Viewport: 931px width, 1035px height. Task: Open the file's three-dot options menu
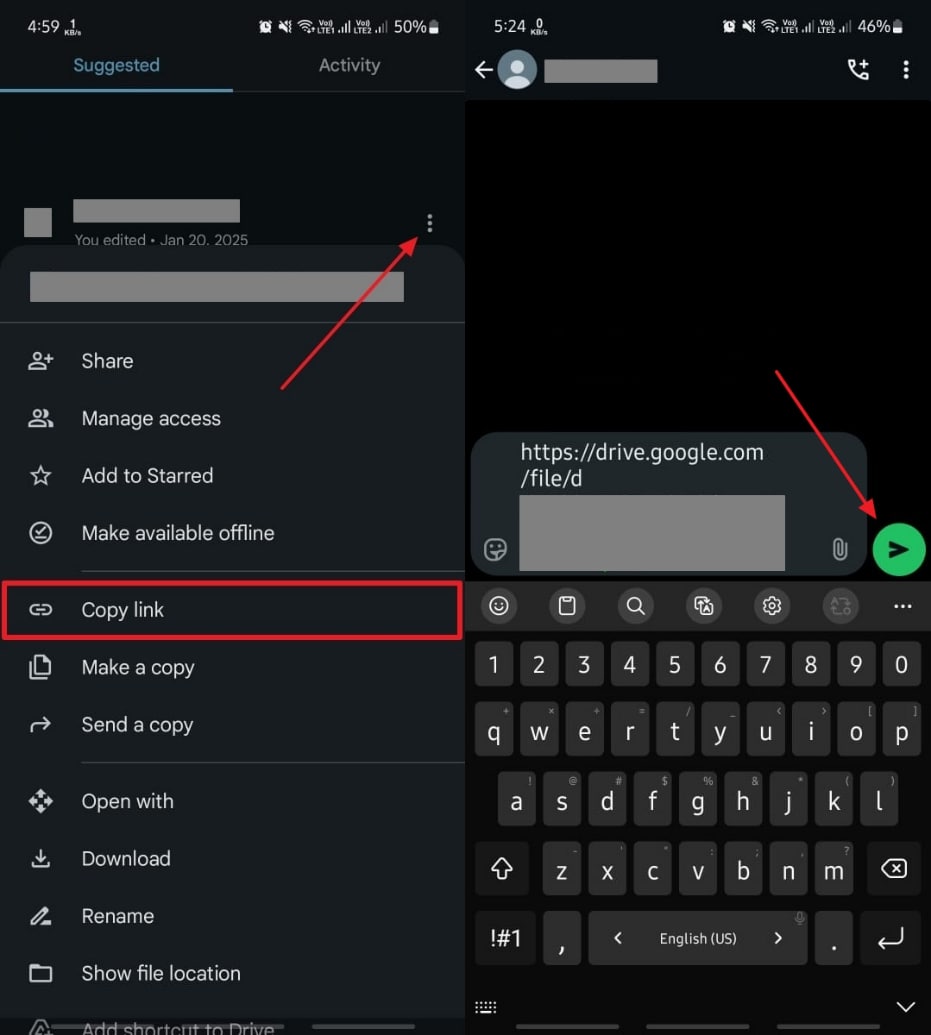click(430, 223)
